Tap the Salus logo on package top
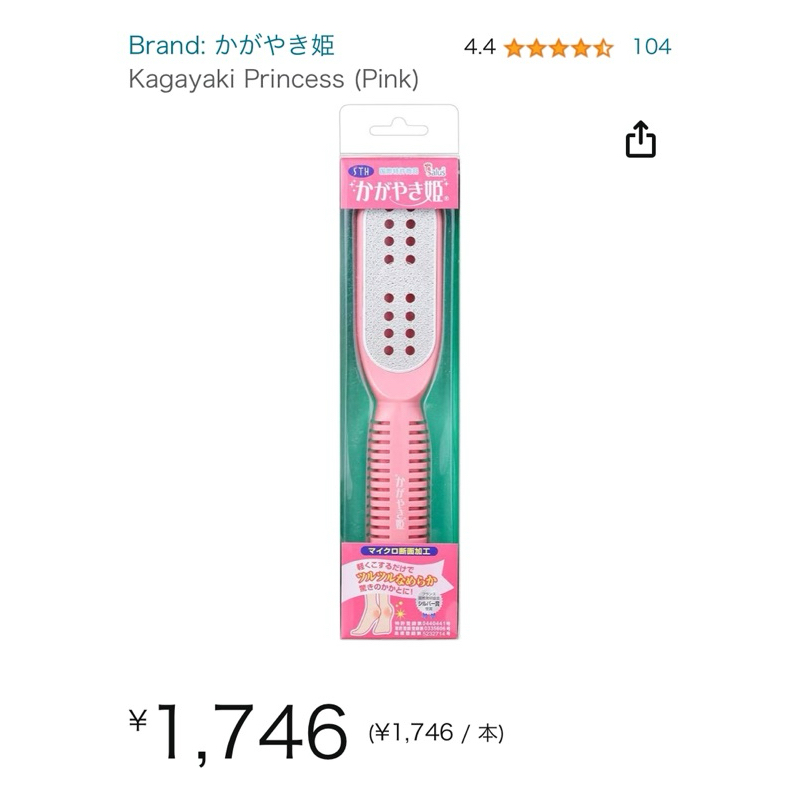This screenshot has width=800, height=800. [x=436, y=171]
